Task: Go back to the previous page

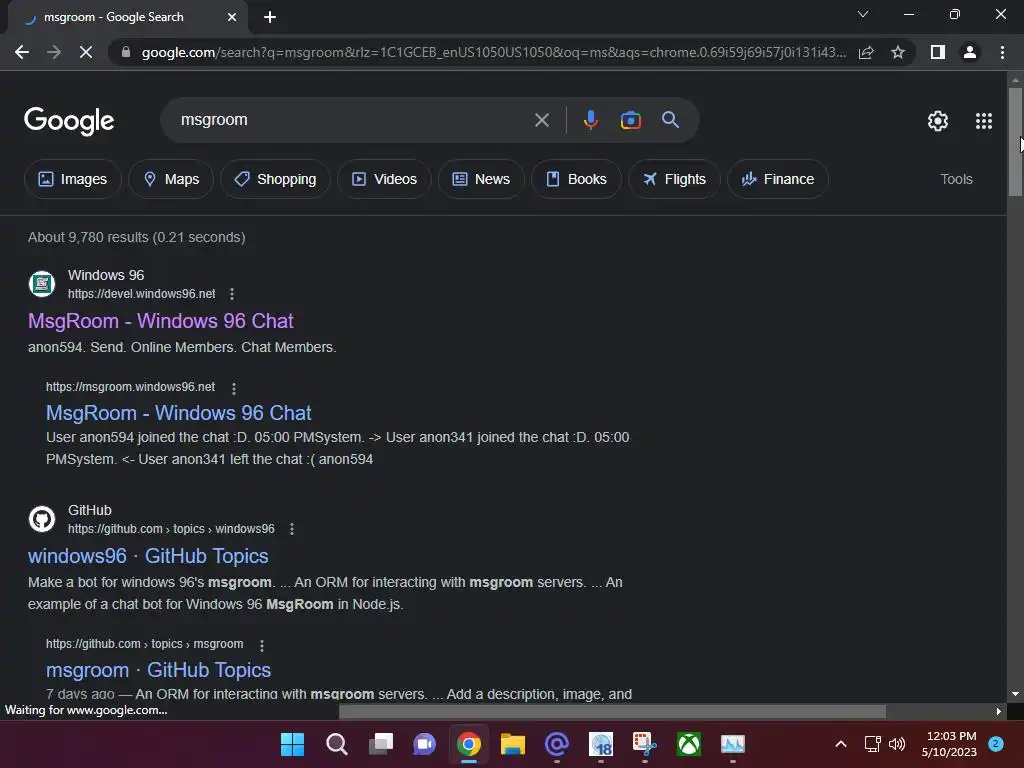Action: coord(22,52)
